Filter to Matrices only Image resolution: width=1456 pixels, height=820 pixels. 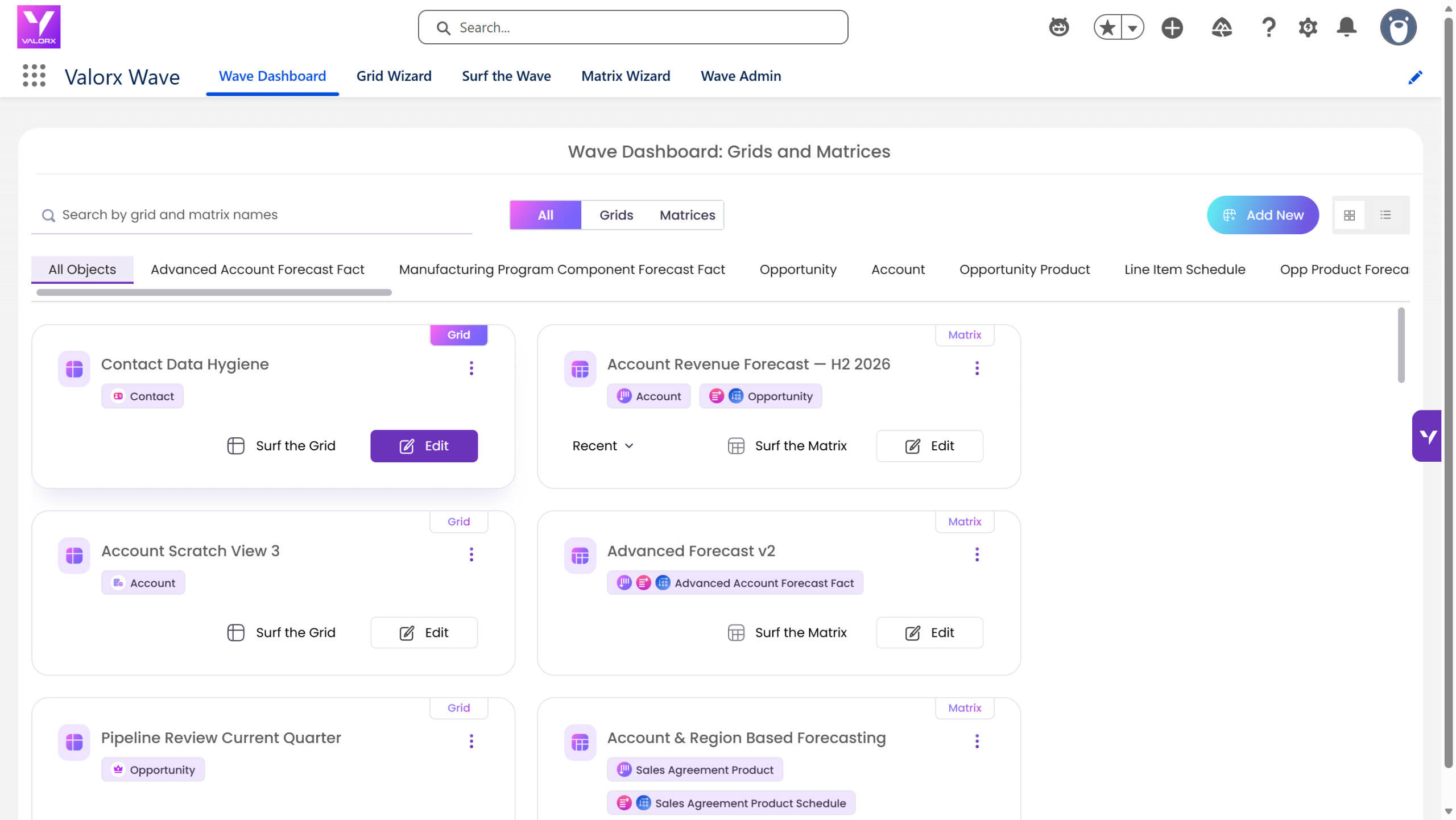click(x=687, y=215)
